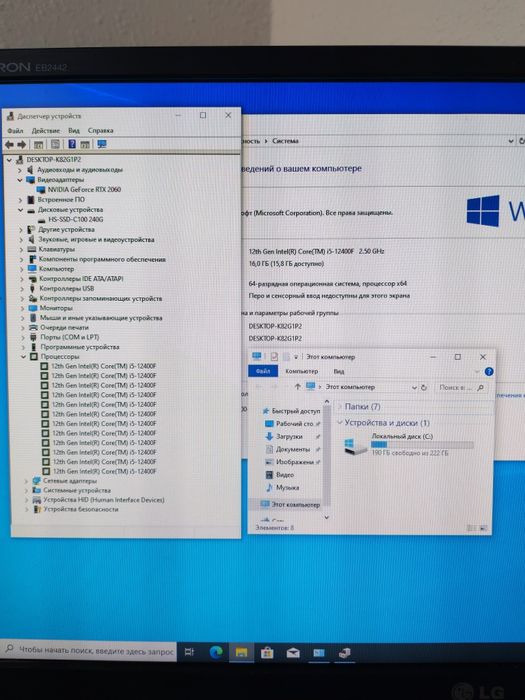This screenshot has height=700, width=525.
Task: Expand the Устройства безопасности category
Action: pos(27,509)
